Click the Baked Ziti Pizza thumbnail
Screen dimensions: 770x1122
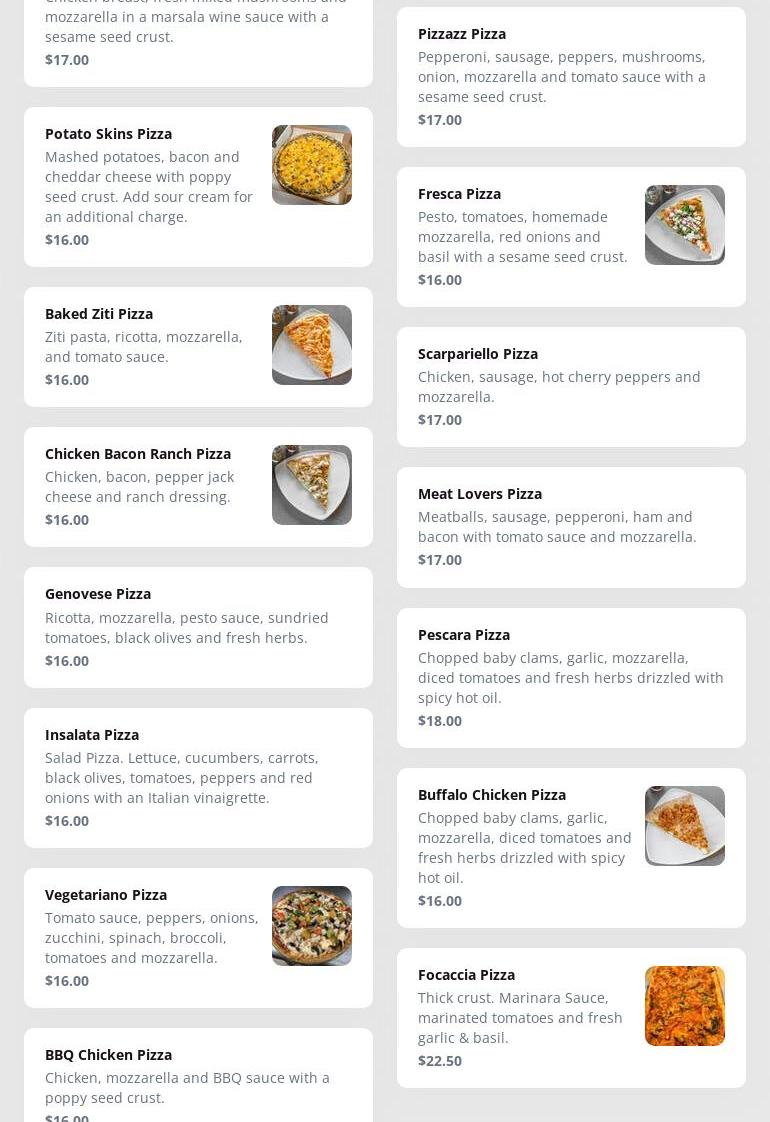(311, 345)
